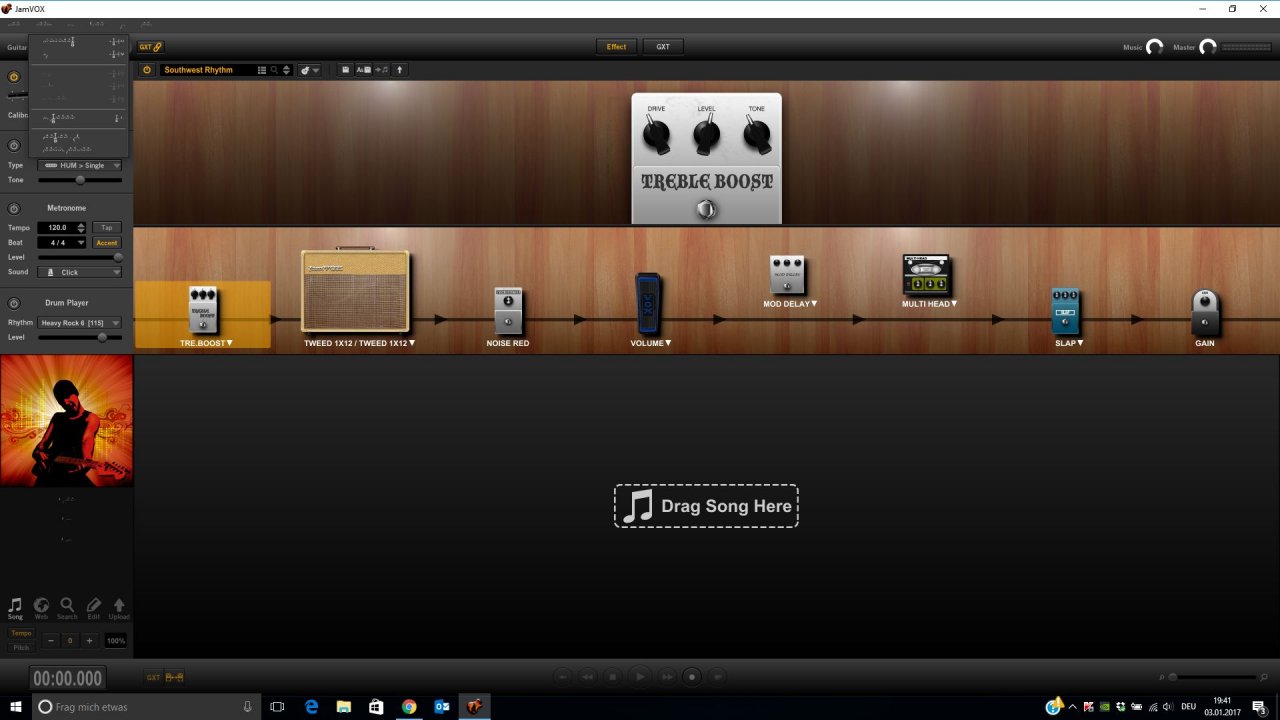This screenshot has height=720, width=1280.
Task: Select the Tempo mode button
Action: click(21, 633)
